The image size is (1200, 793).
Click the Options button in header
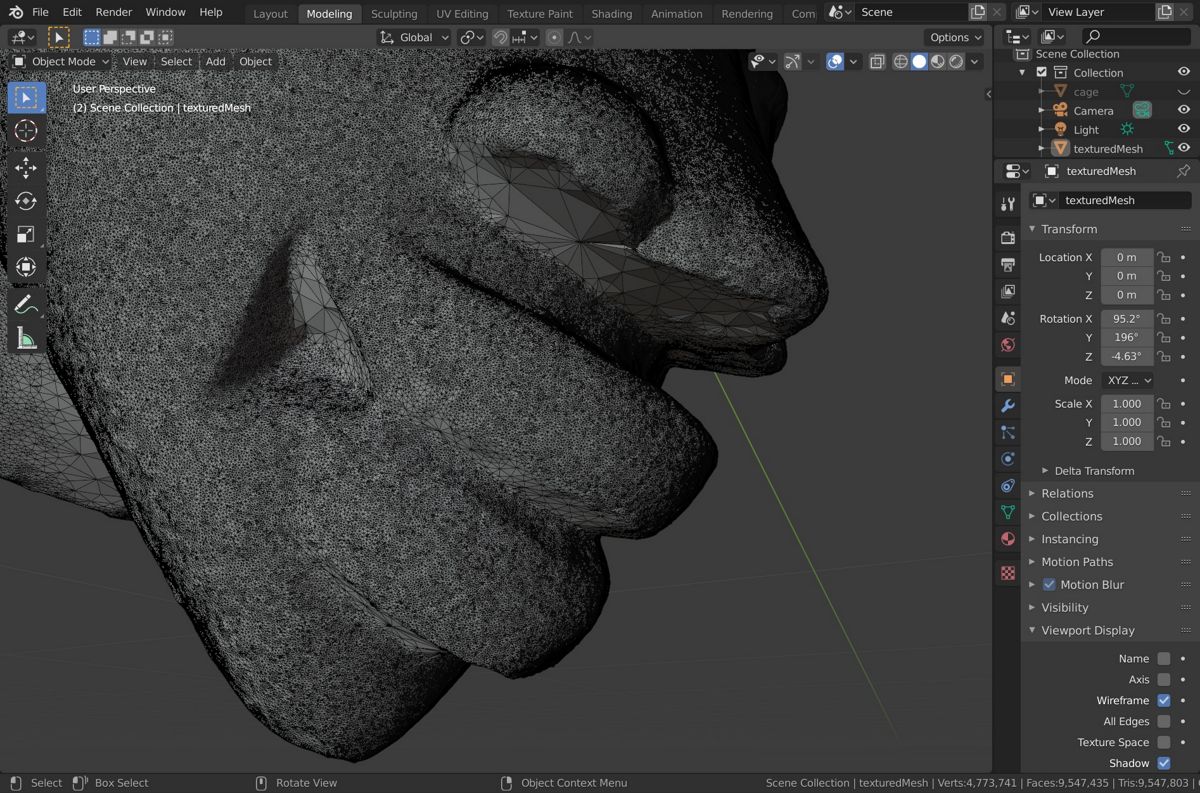[955, 38]
